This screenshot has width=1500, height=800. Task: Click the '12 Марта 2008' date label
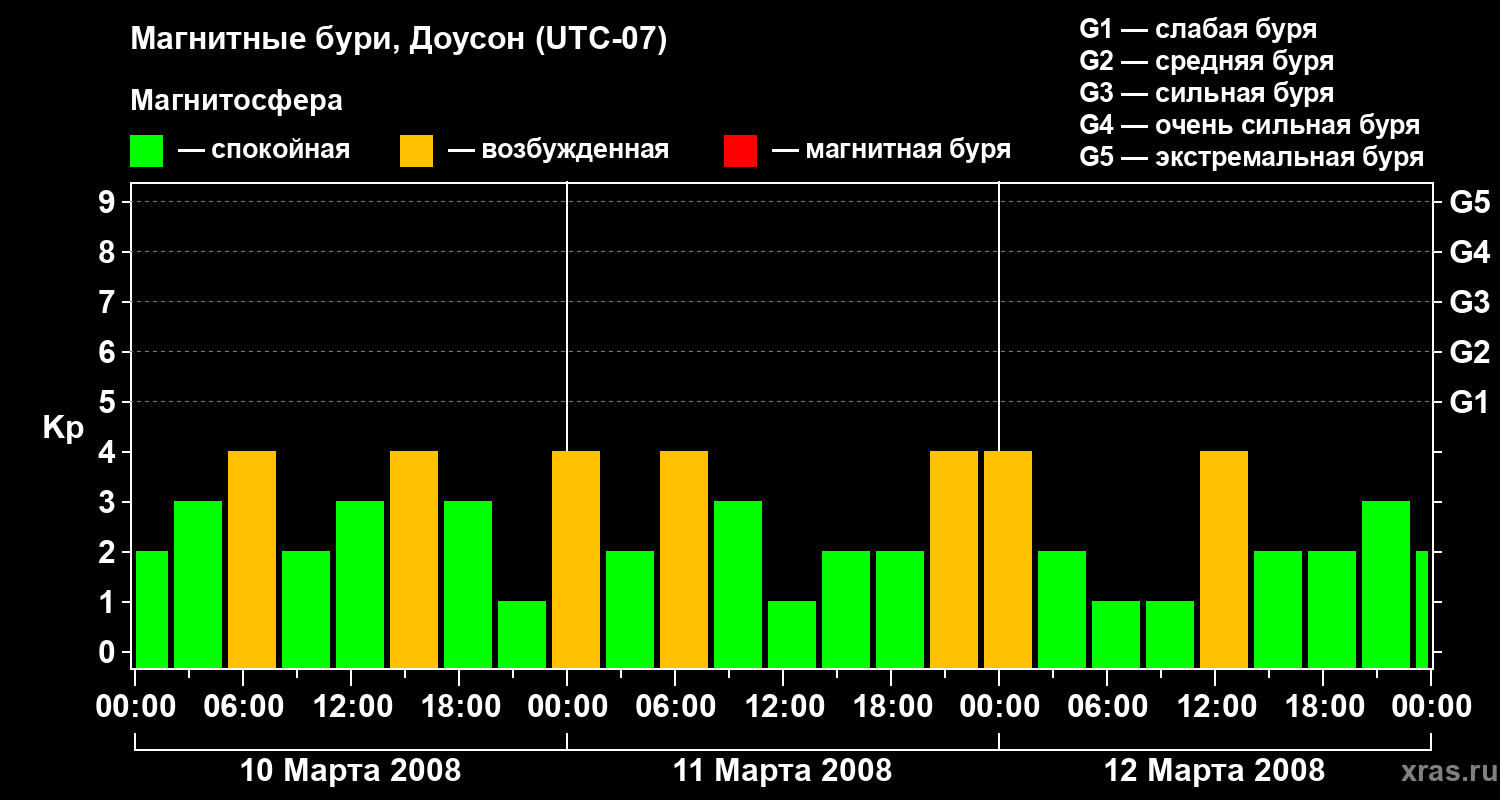point(1214,771)
